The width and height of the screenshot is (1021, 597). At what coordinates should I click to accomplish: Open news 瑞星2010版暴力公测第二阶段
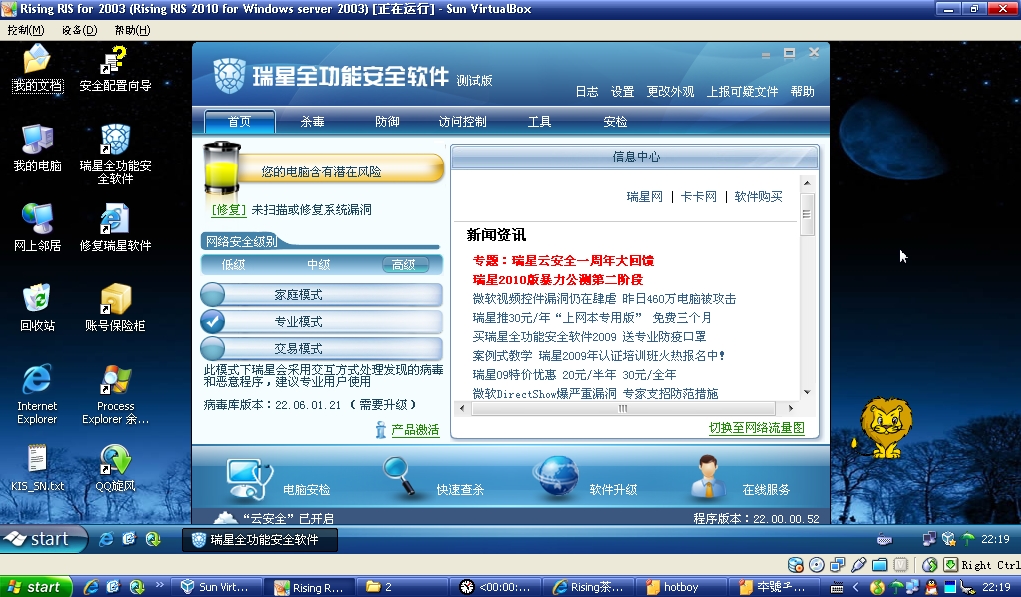click(558, 279)
